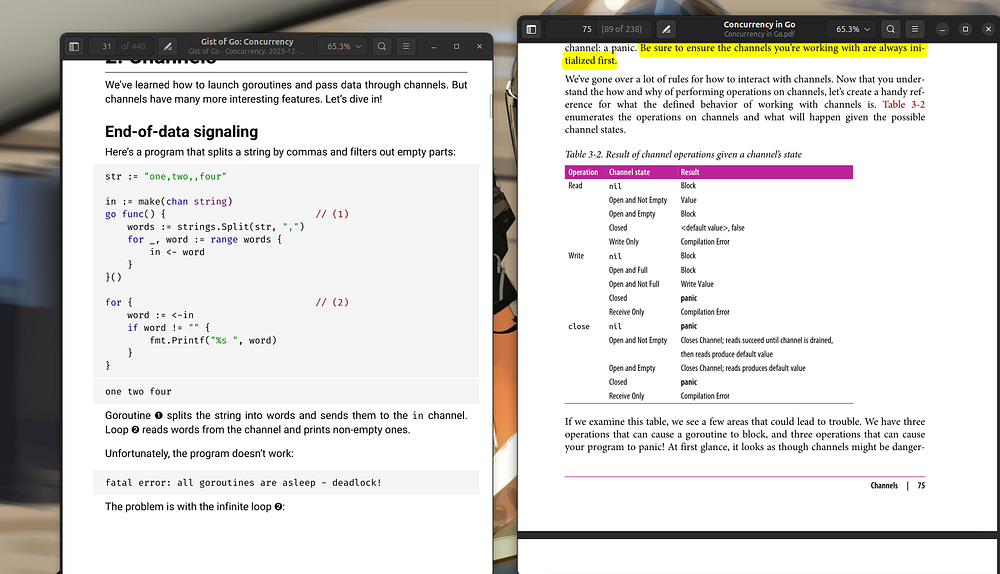Enable annotation pencil in Gist of Go window

point(168,47)
